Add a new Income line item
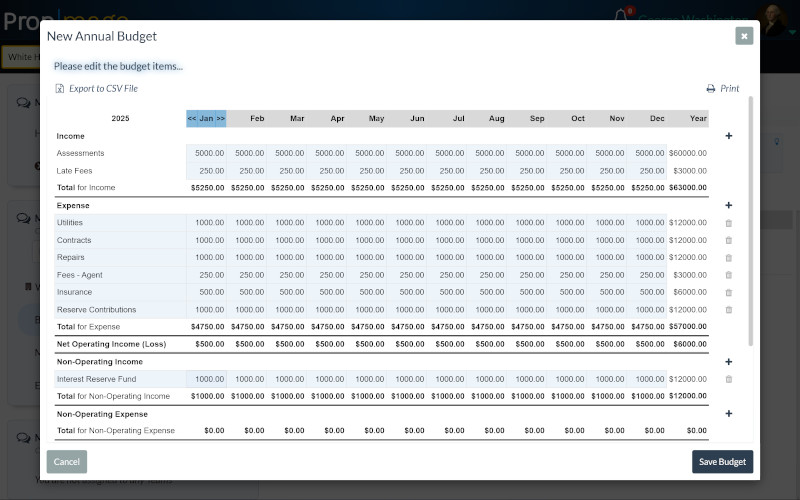The image size is (800, 500). pos(728,136)
